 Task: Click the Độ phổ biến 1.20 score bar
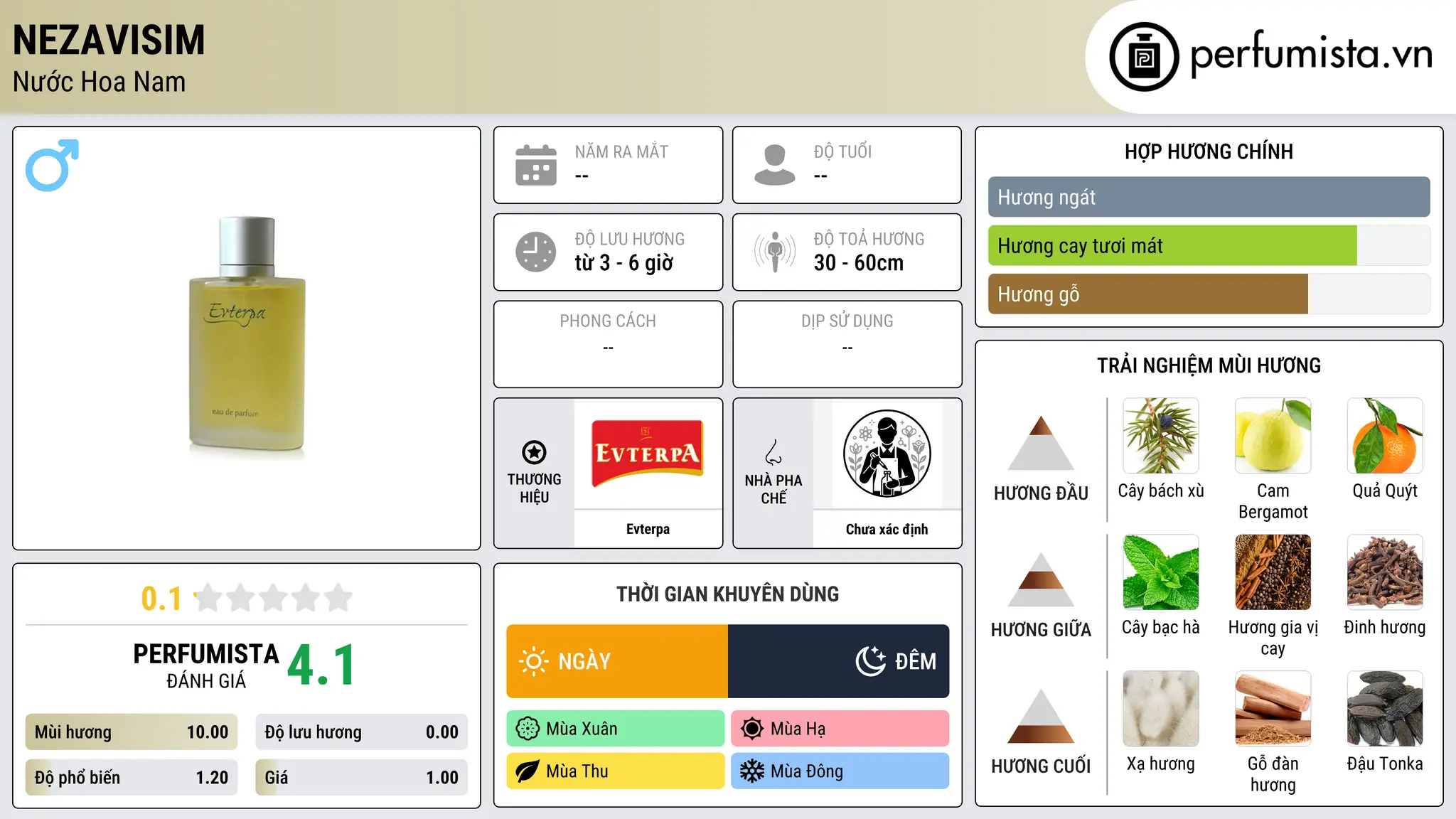tap(132, 778)
